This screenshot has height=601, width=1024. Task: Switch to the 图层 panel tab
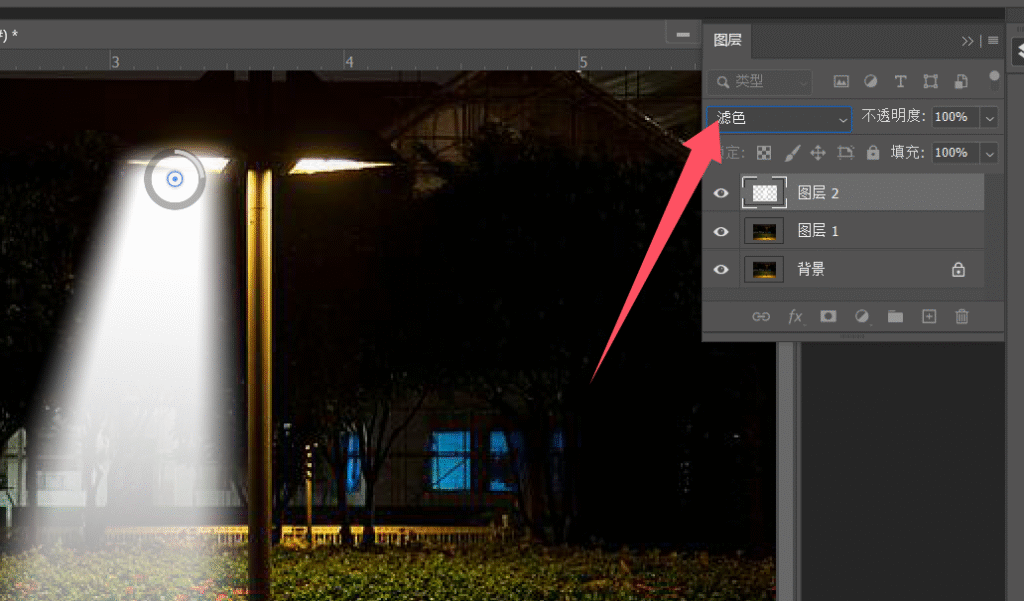(728, 41)
